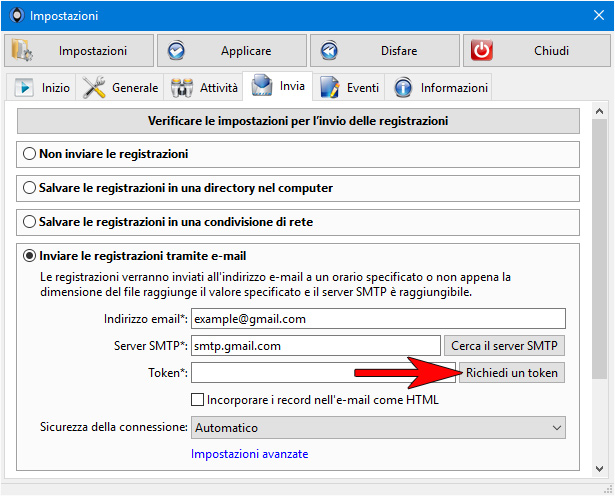
Task: Click the Disfare rewind icon
Action: point(329,51)
